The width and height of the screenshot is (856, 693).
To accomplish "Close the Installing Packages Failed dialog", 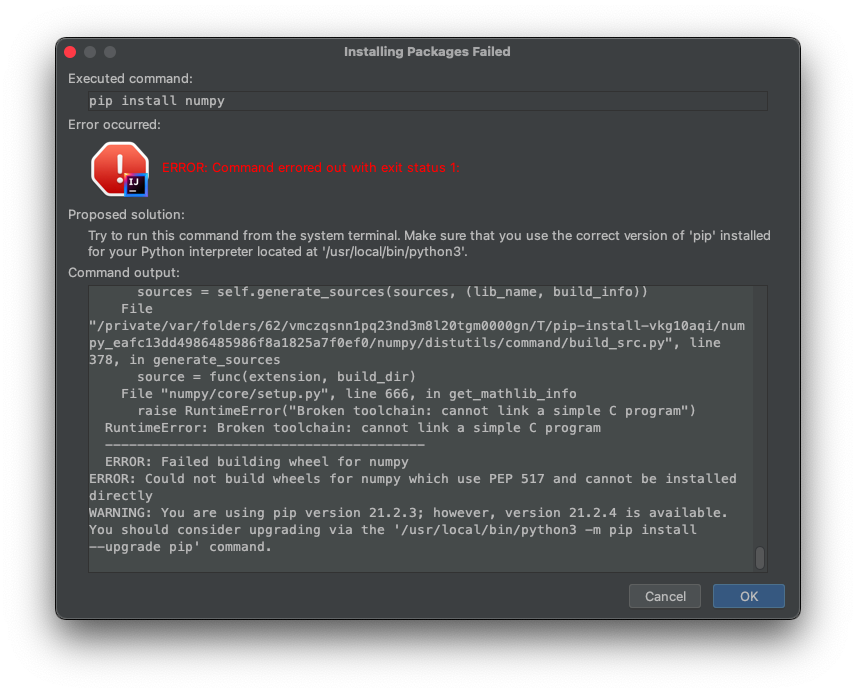I will 70,52.
